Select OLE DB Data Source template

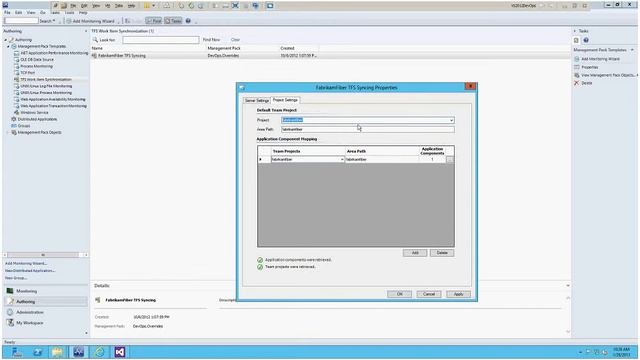point(37,60)
